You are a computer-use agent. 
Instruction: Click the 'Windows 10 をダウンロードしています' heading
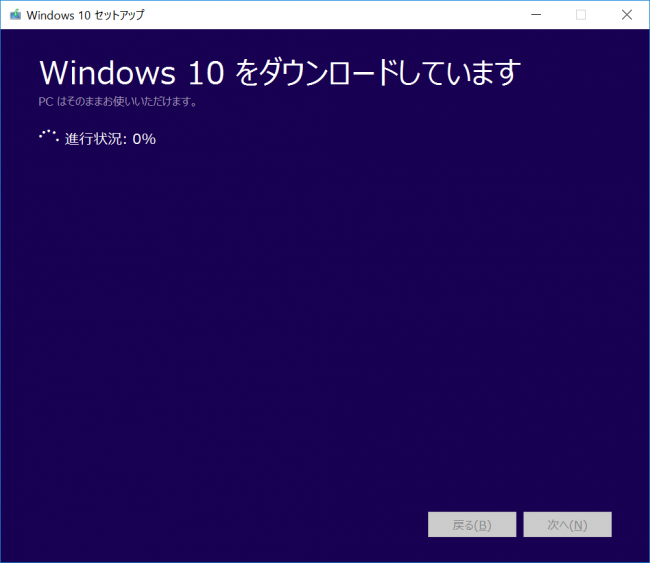280,73
